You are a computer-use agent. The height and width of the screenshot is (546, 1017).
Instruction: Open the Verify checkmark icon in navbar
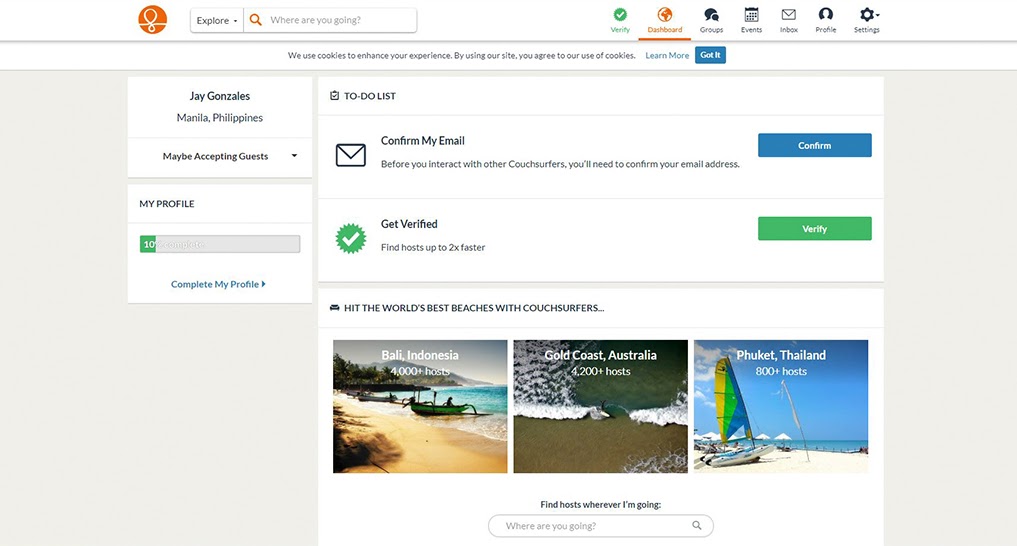point(620,14)
